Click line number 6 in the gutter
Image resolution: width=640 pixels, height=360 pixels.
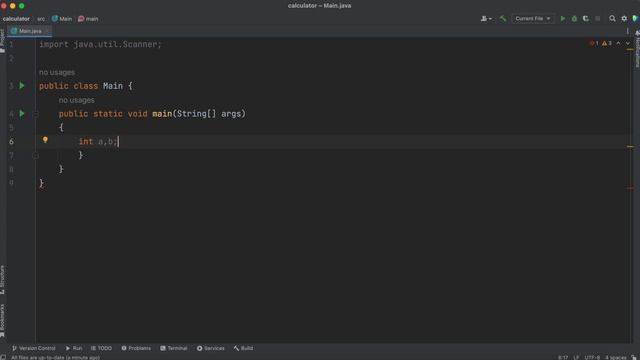tap(11, 142)
